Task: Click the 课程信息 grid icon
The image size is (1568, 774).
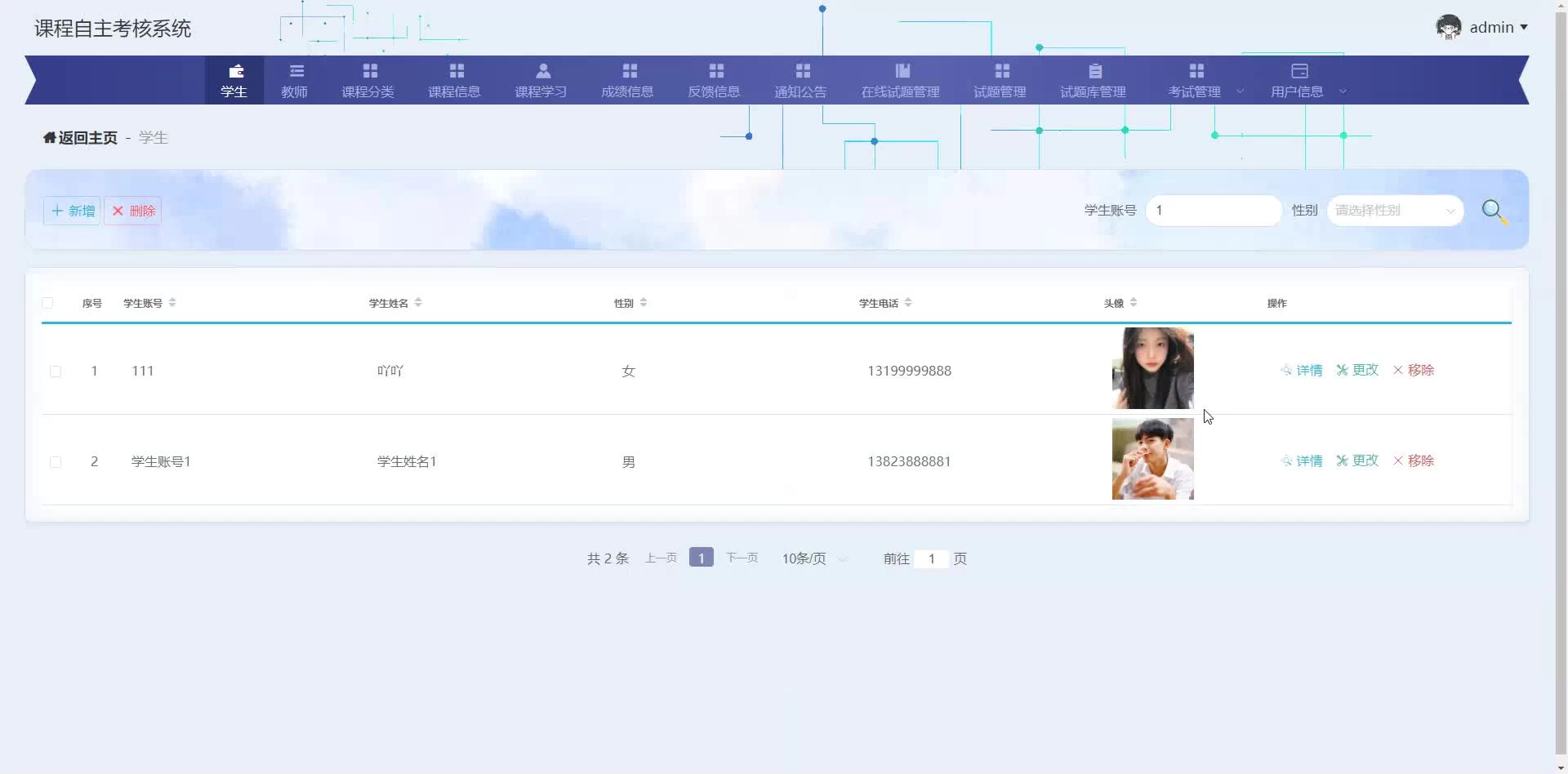Action: point(457,71)
